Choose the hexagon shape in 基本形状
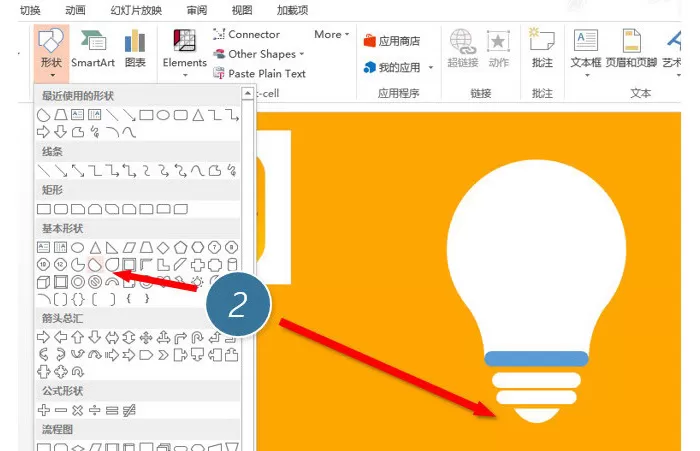 pyautogui.click(x=198, y=247)
